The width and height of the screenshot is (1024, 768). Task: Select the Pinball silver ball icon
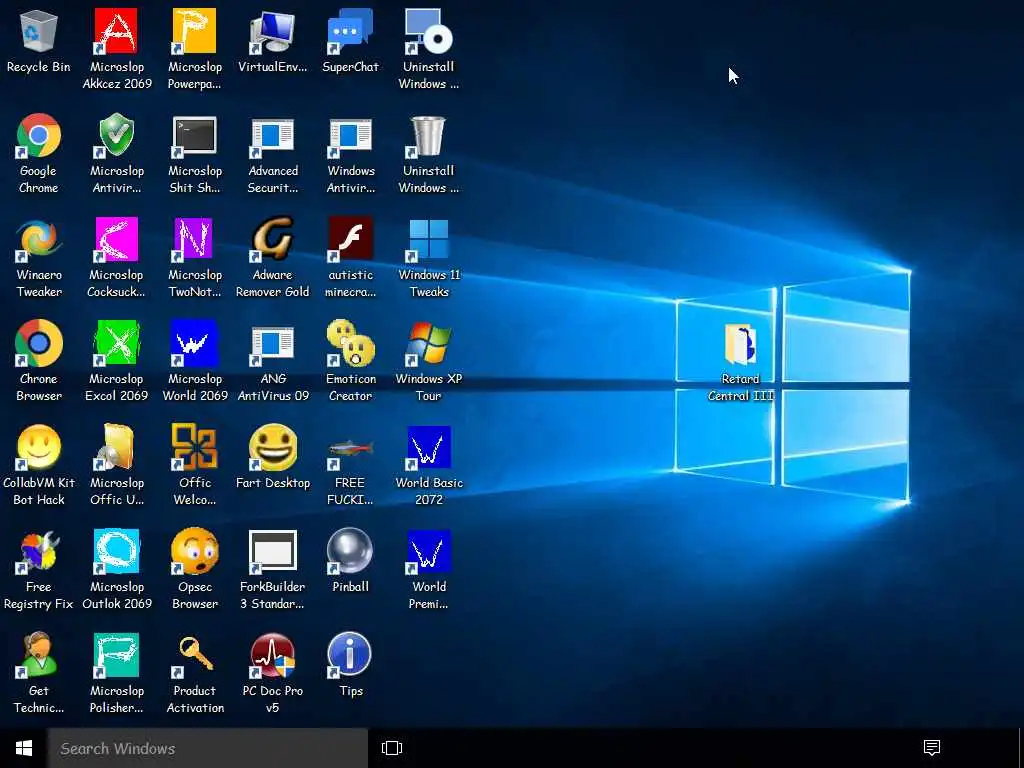(x=350, y=551)
